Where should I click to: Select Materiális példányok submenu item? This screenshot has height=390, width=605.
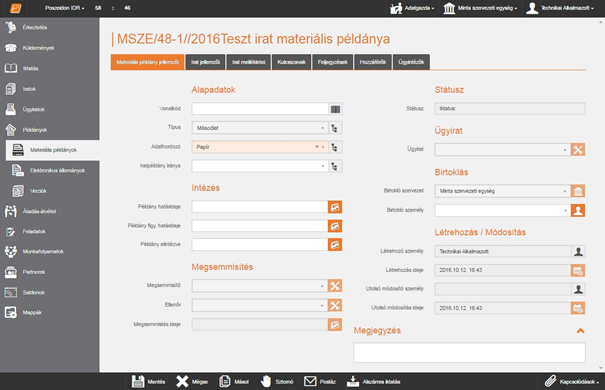(x=52, y=150)
